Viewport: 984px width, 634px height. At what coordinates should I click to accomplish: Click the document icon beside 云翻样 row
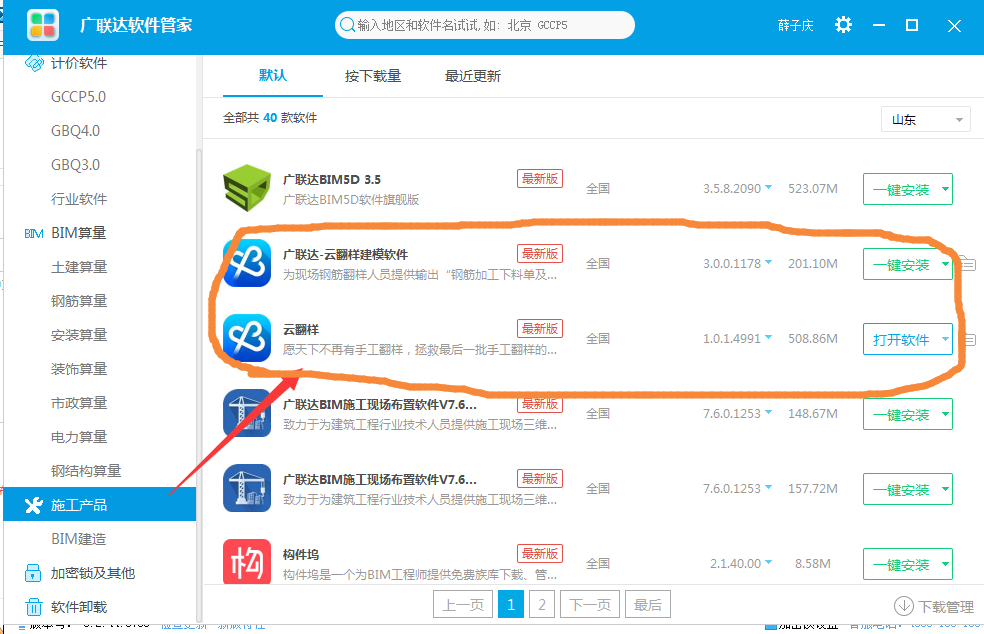970,340
